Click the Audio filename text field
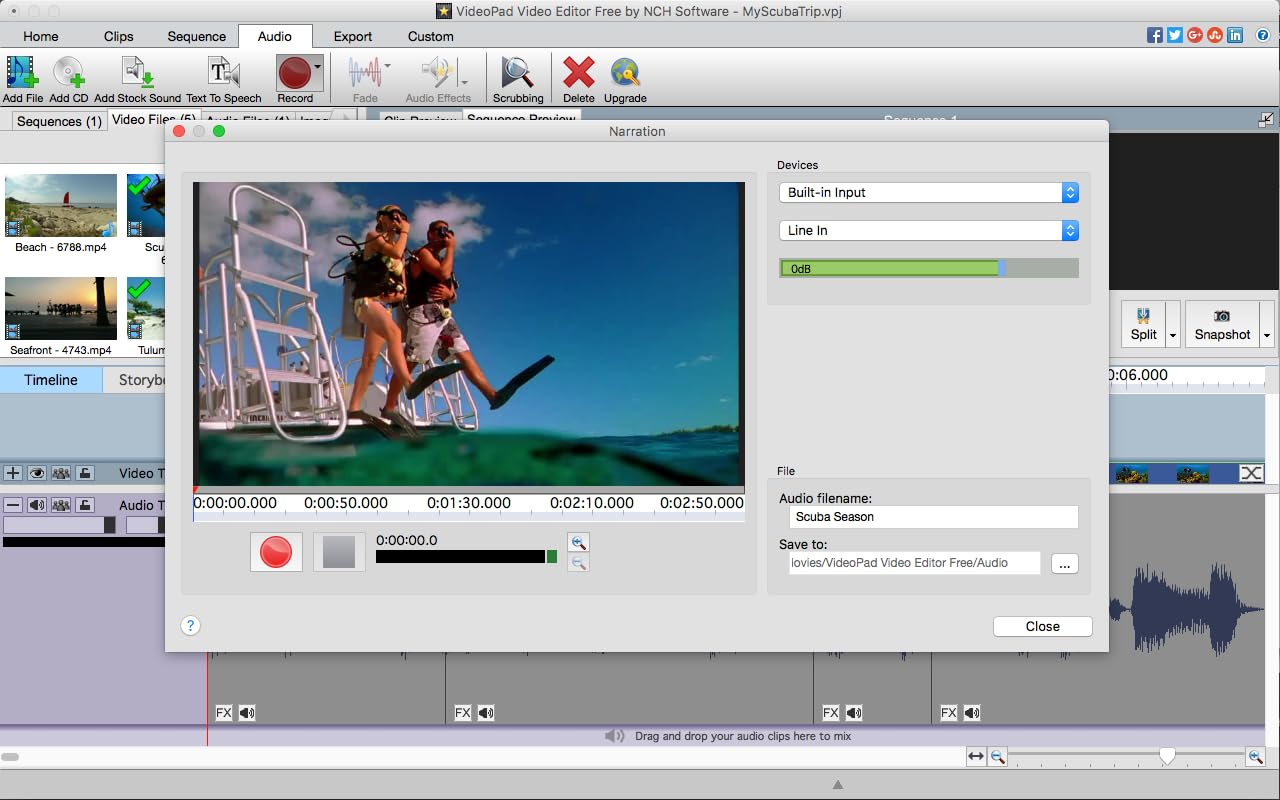1280x800 pixels. (932, 517)
